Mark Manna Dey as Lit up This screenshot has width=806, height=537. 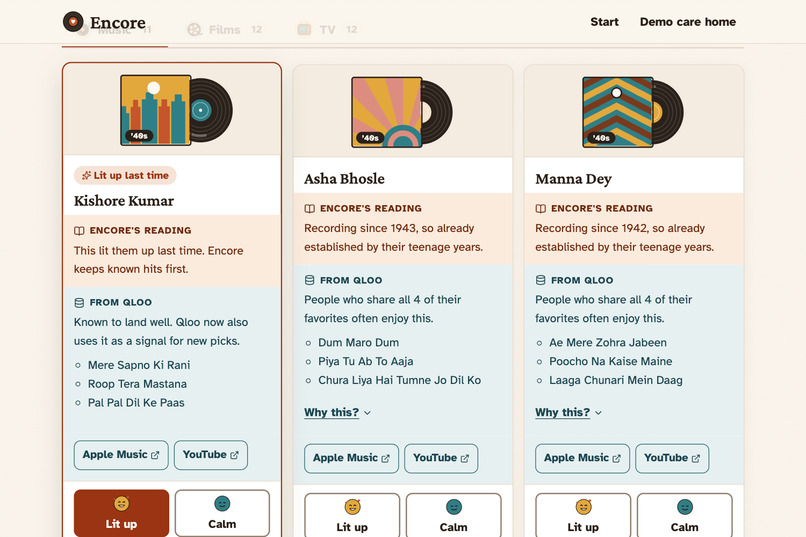pyautogui.click(x=583, y=515)
